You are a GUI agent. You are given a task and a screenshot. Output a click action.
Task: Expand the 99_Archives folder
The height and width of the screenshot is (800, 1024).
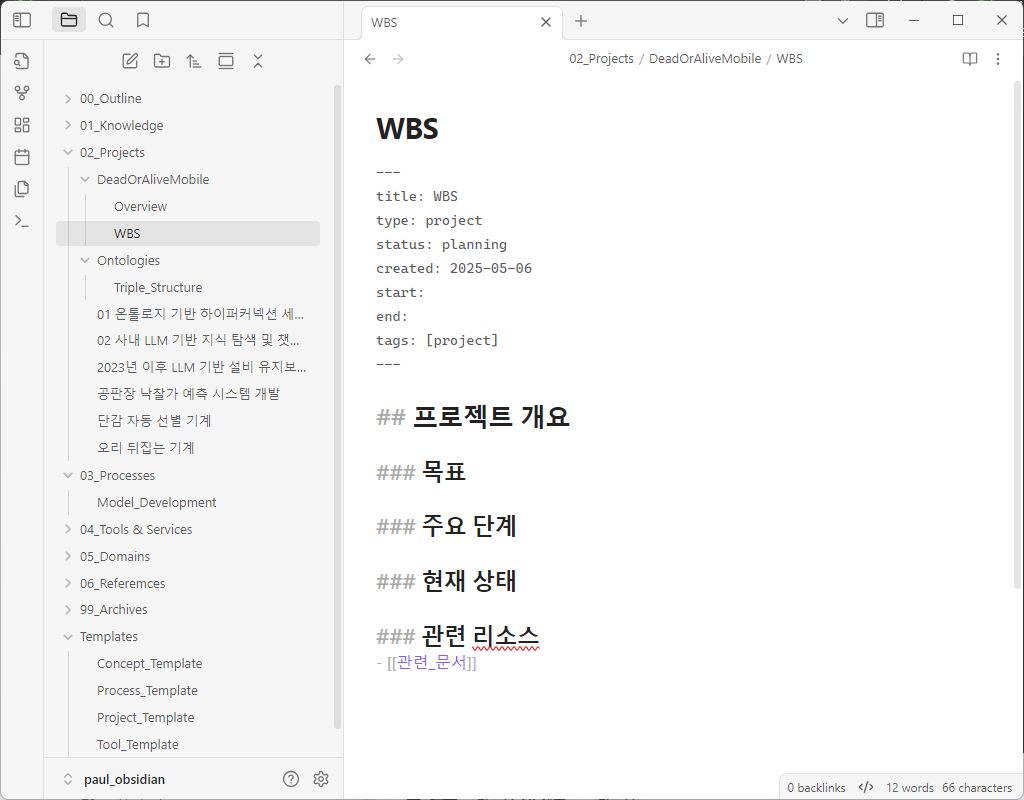(68, 609)
